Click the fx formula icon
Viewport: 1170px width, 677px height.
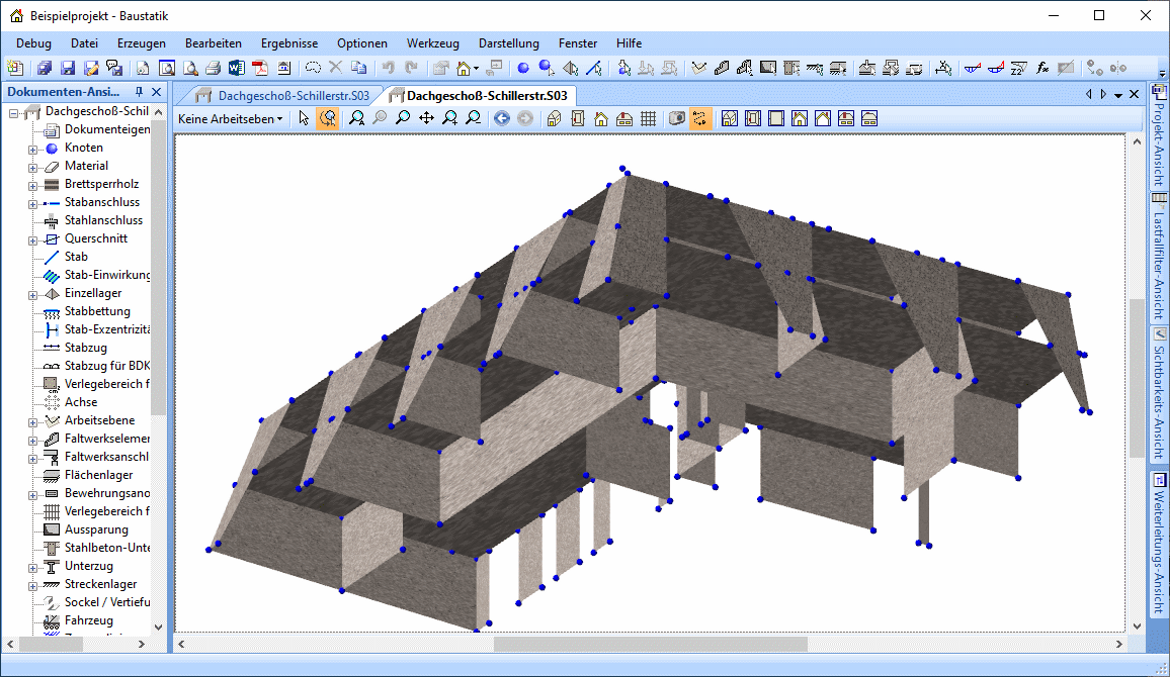pyautogui.click(x=1043, y=68)
